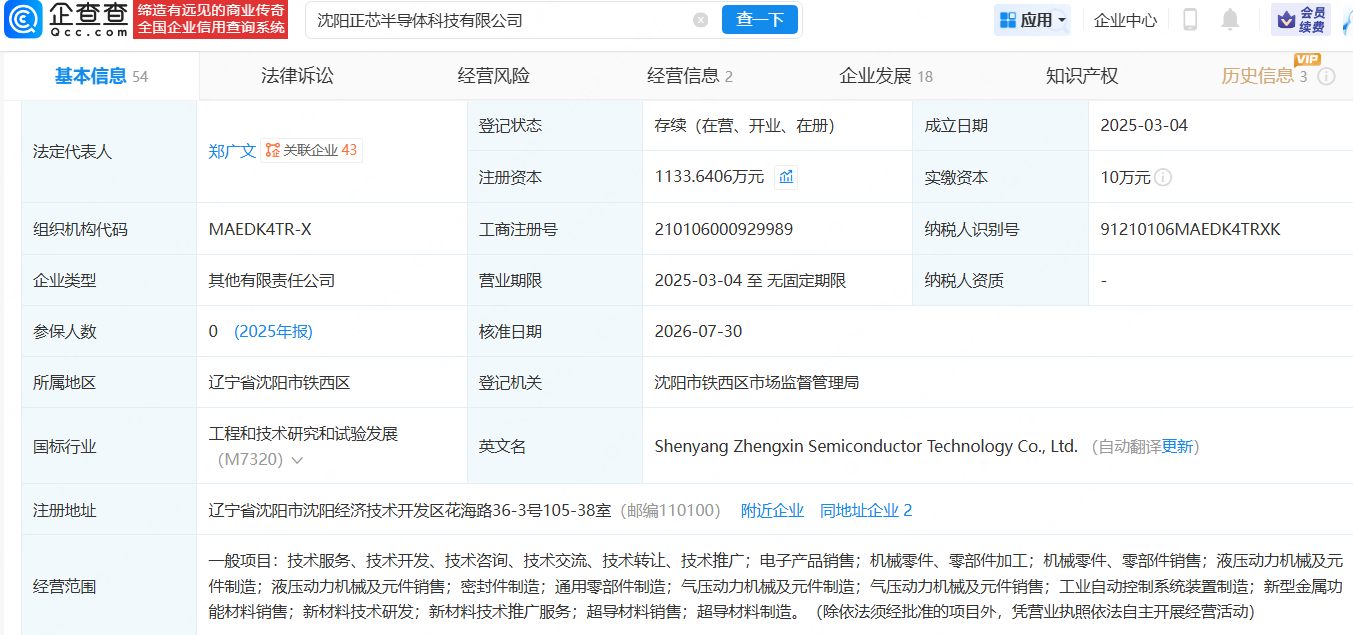Open legal representative 郑广文 profile link
The image size is (1353, 635).
(232, 151)
